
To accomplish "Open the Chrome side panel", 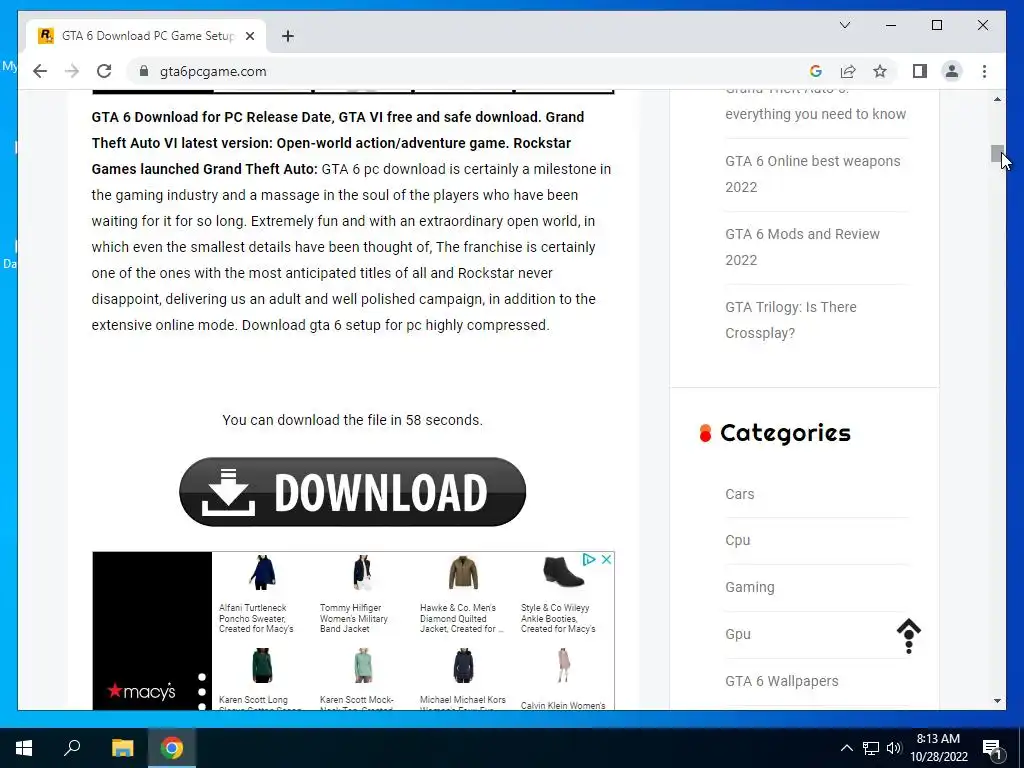I will (920, 71).
